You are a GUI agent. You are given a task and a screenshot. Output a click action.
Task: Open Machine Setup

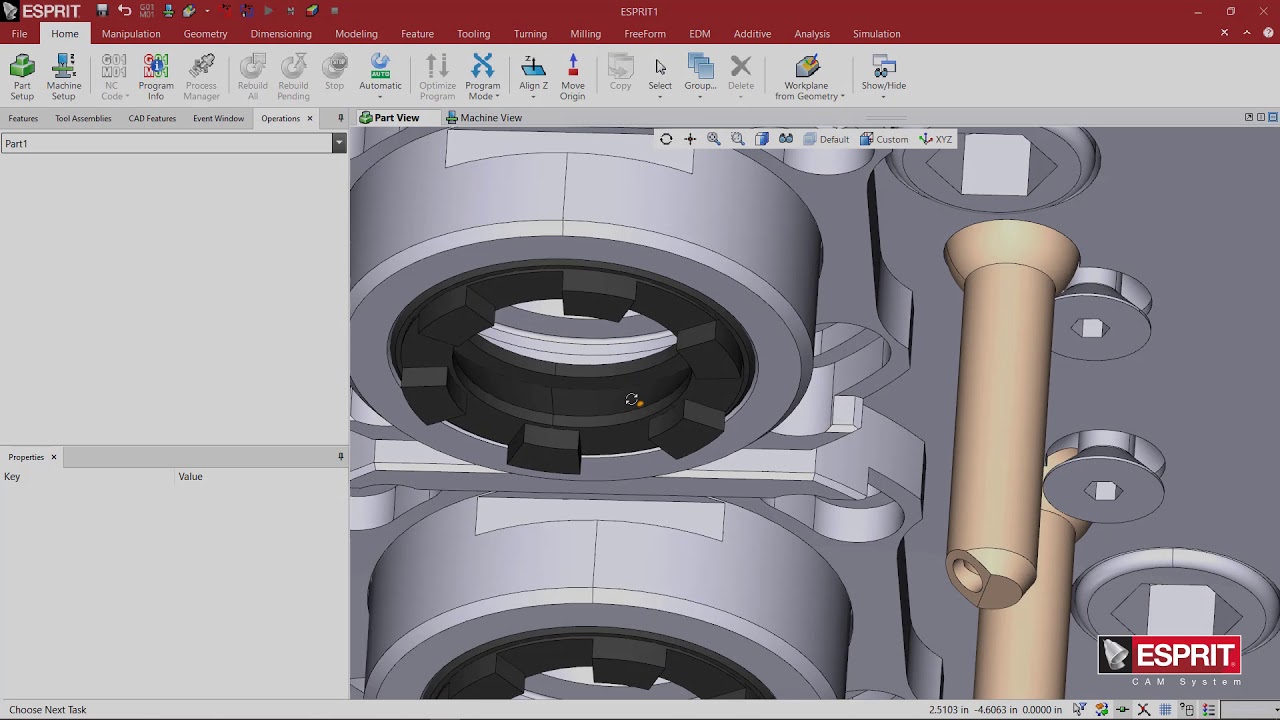[64, 77]
